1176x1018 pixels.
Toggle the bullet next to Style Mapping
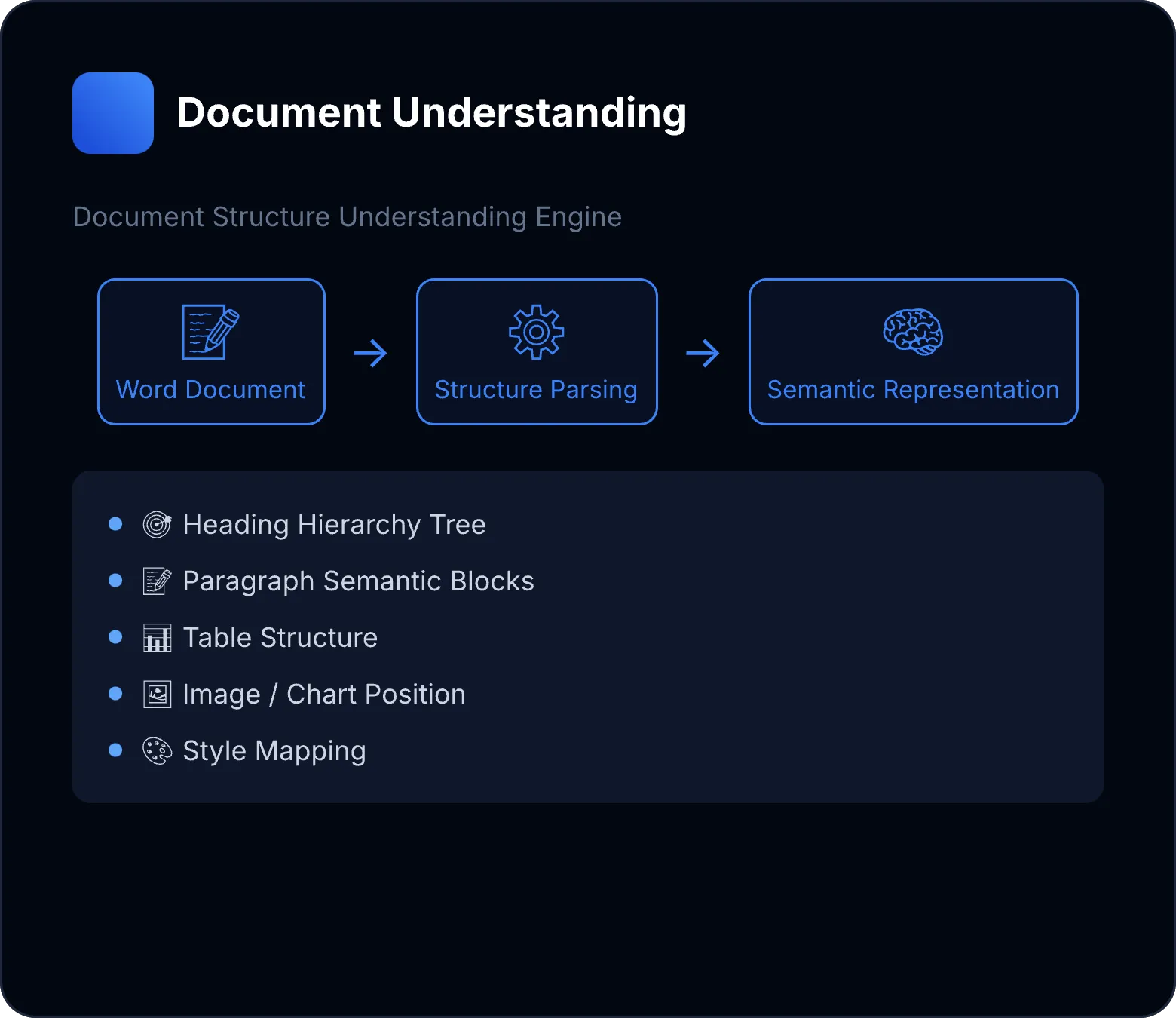tap(115, 750)
